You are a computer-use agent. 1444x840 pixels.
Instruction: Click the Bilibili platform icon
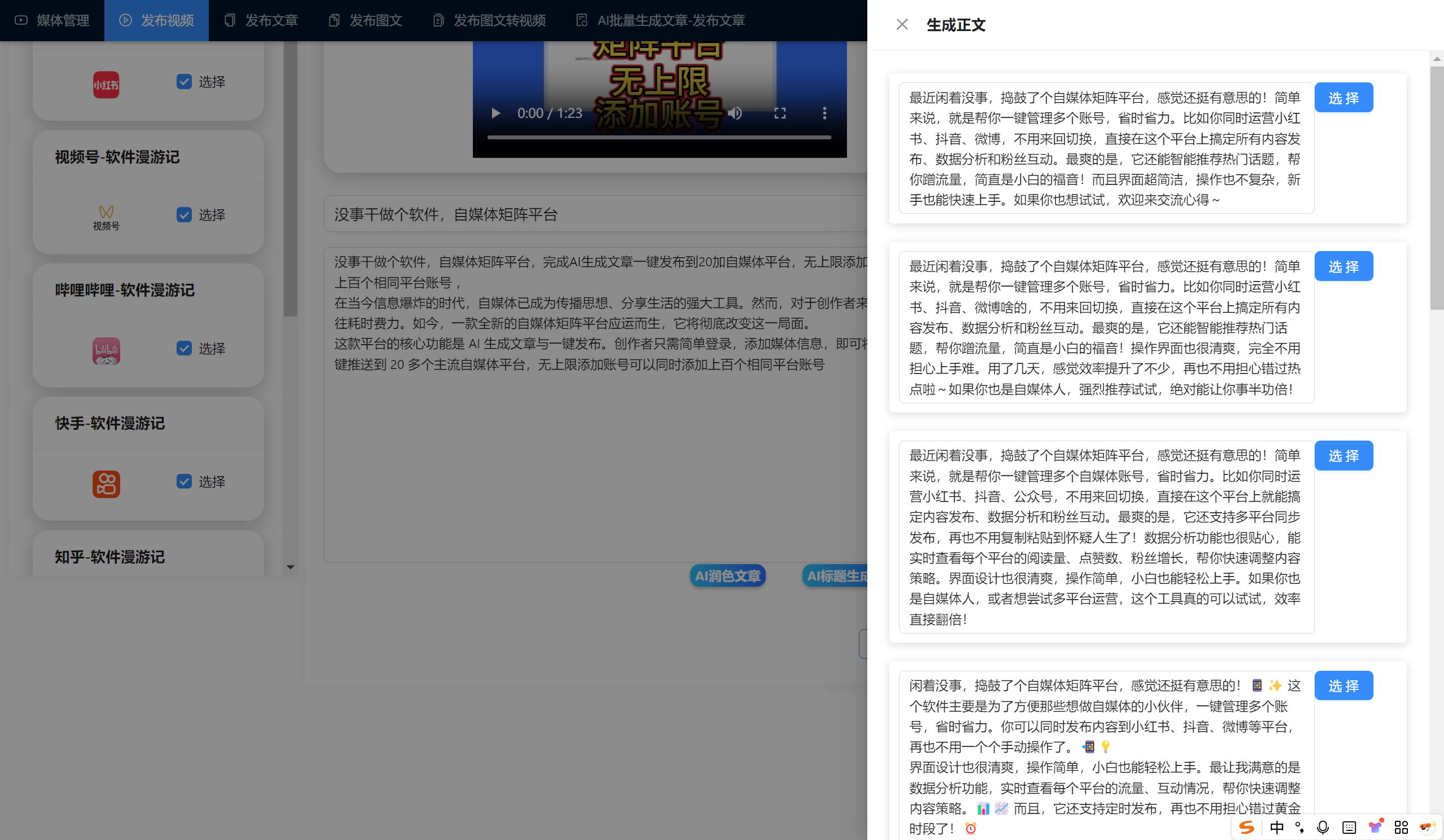(106, 351)
